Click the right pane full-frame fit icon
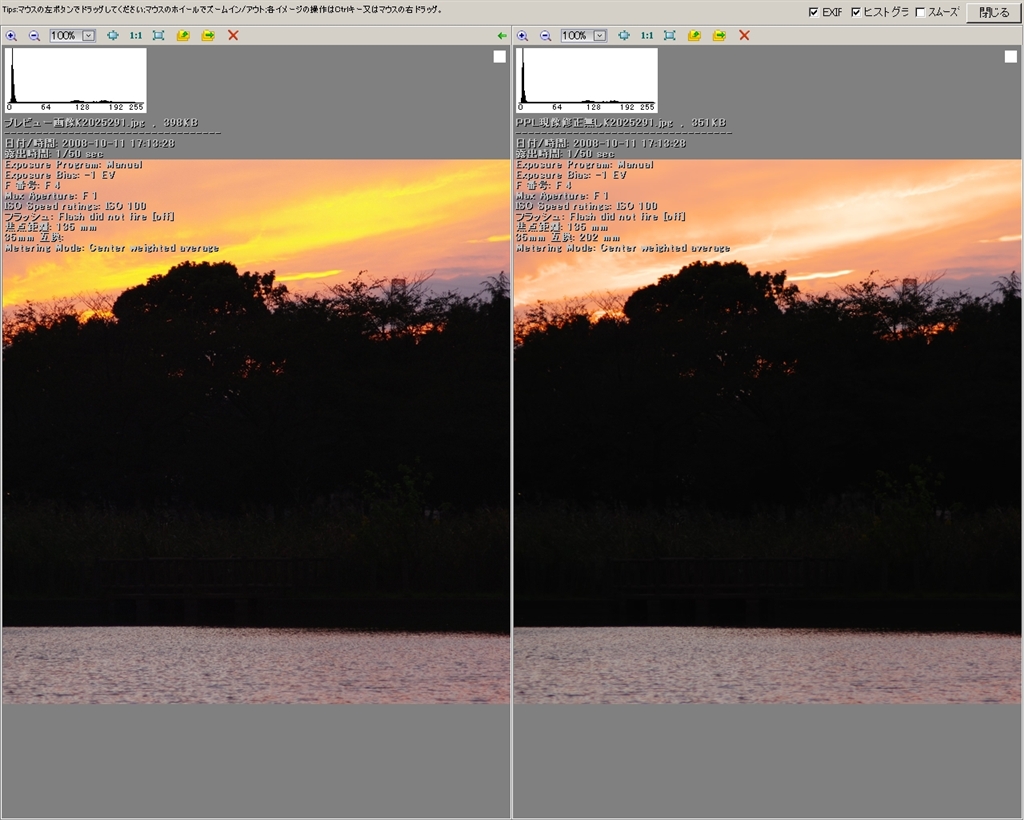 point(669,35)
